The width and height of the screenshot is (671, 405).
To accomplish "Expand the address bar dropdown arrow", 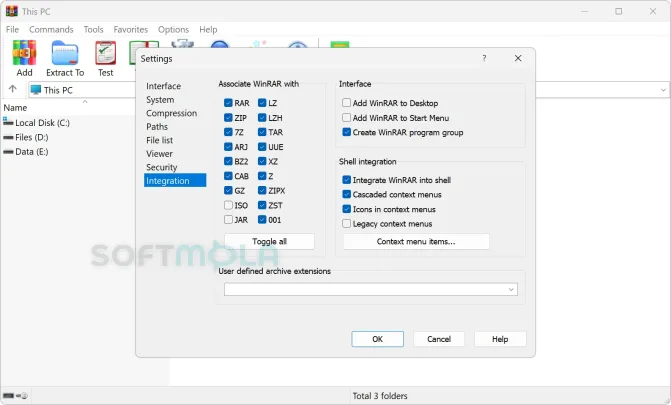I will [663, 90].
